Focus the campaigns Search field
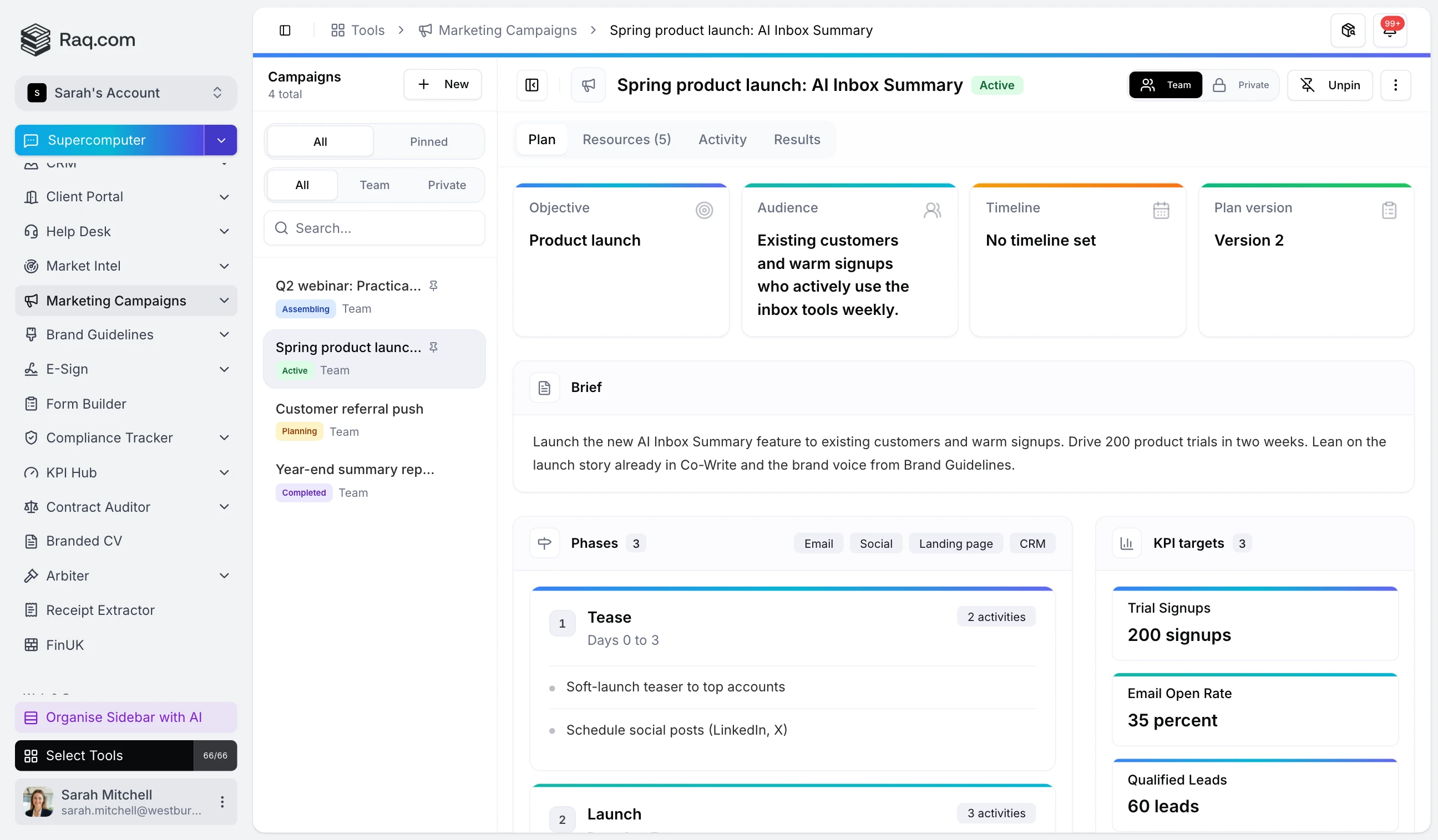The width and height of the screenshot is (1438, 840). [x=374, y=228]
